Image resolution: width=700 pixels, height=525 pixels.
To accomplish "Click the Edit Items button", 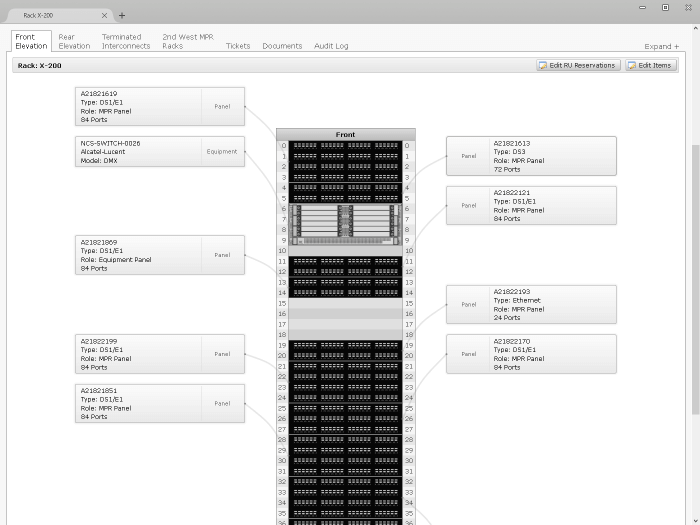I will pos(650,65).
